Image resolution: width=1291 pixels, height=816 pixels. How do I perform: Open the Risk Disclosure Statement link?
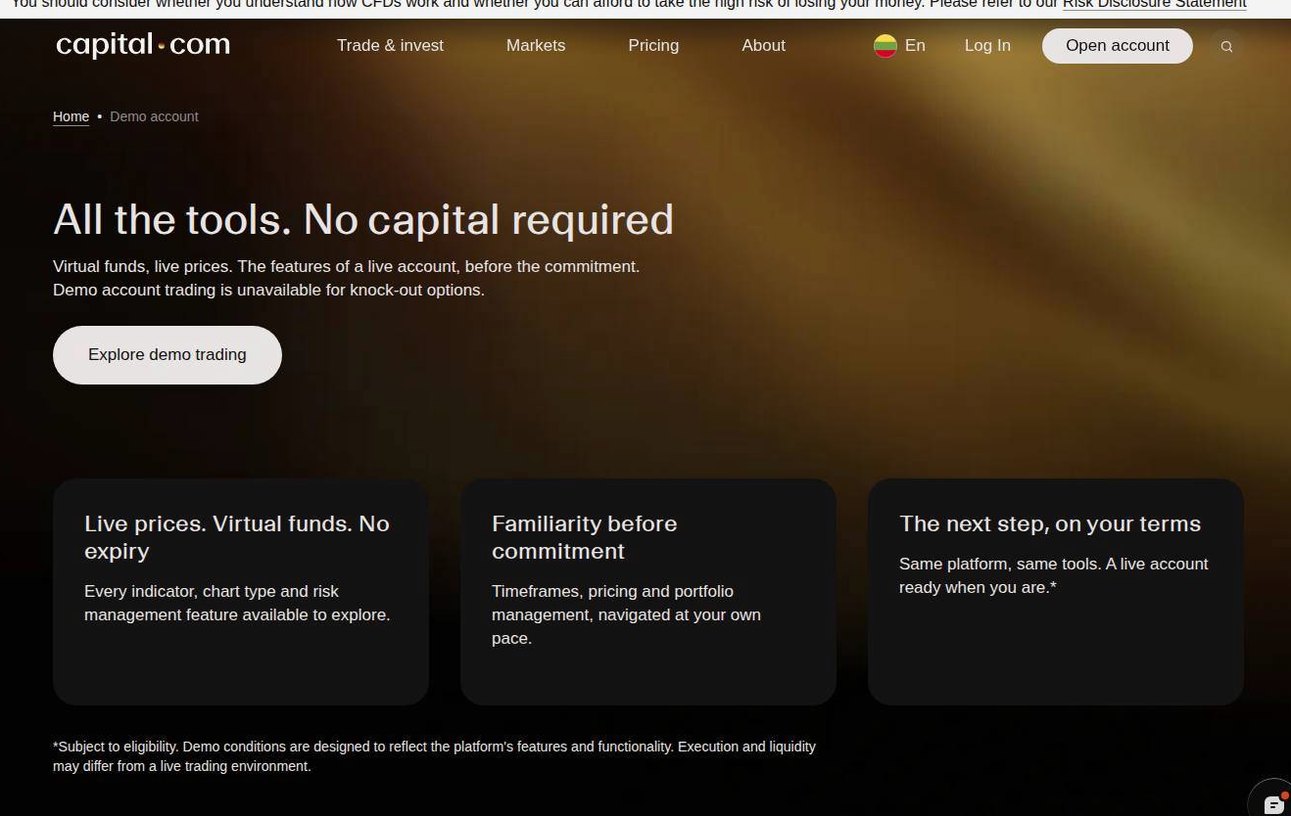(1154, 5)
